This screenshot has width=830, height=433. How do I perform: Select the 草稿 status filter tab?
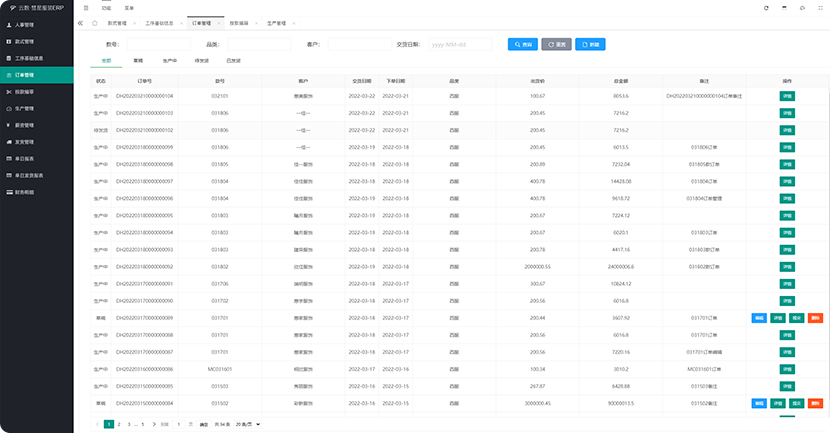138,61
